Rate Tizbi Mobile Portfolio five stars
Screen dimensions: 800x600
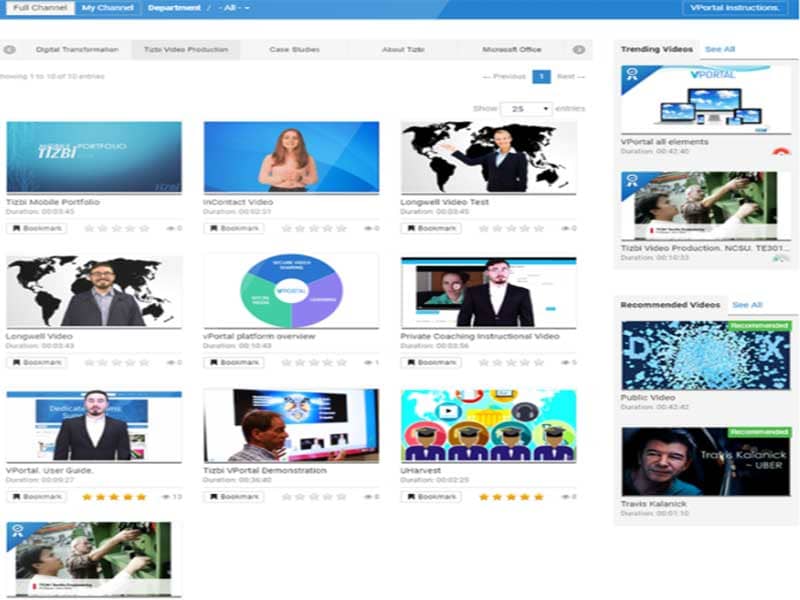tap(144, 228)
